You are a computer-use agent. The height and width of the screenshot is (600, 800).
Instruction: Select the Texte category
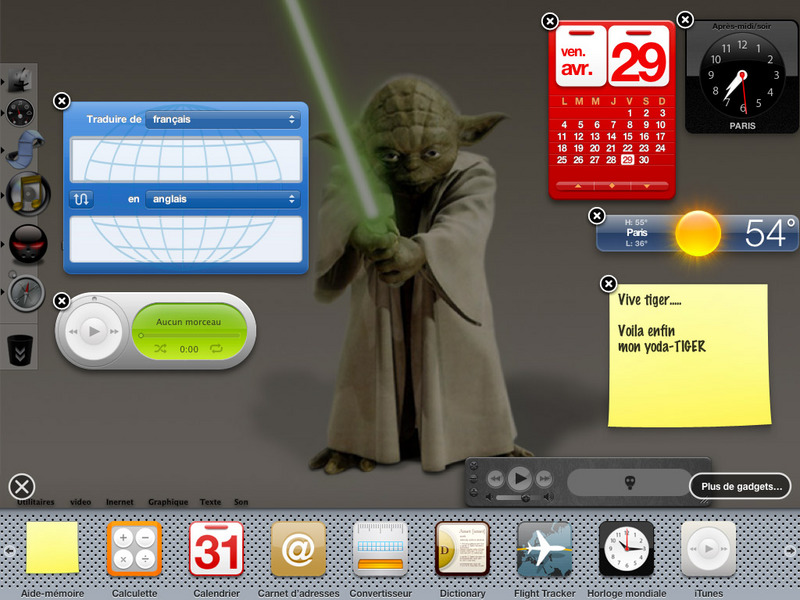[x=210, y=502]
